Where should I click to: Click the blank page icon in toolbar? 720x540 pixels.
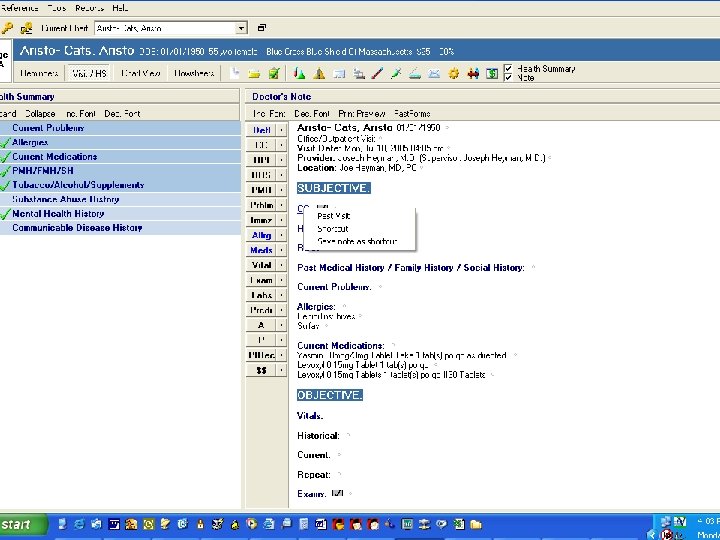[x=235, y=73]
